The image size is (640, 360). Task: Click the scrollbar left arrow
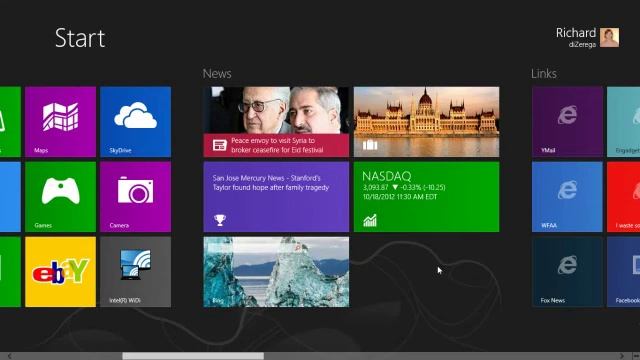(x=9, y=356)
